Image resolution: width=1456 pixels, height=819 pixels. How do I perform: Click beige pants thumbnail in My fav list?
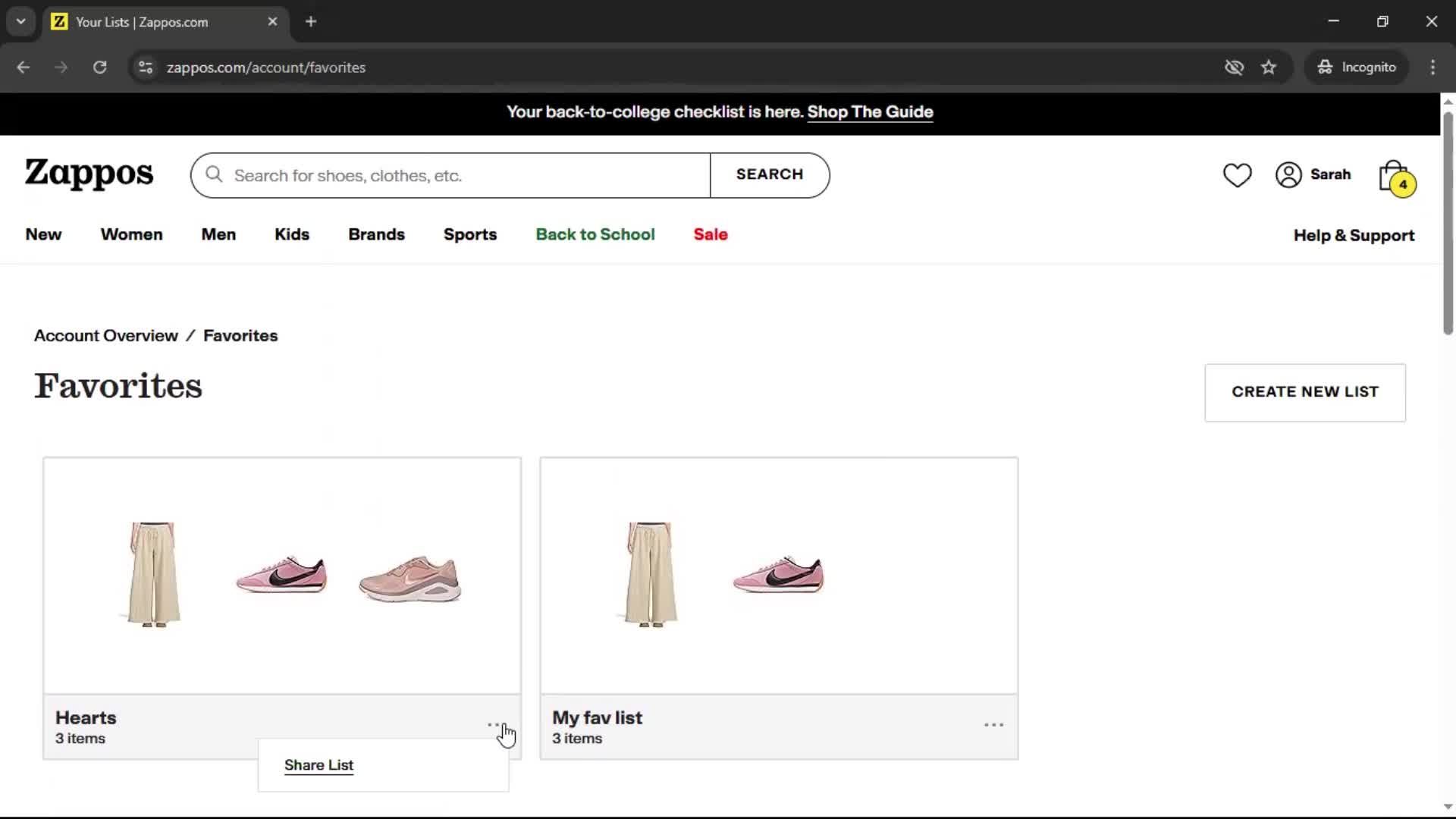tap(651, 574)
